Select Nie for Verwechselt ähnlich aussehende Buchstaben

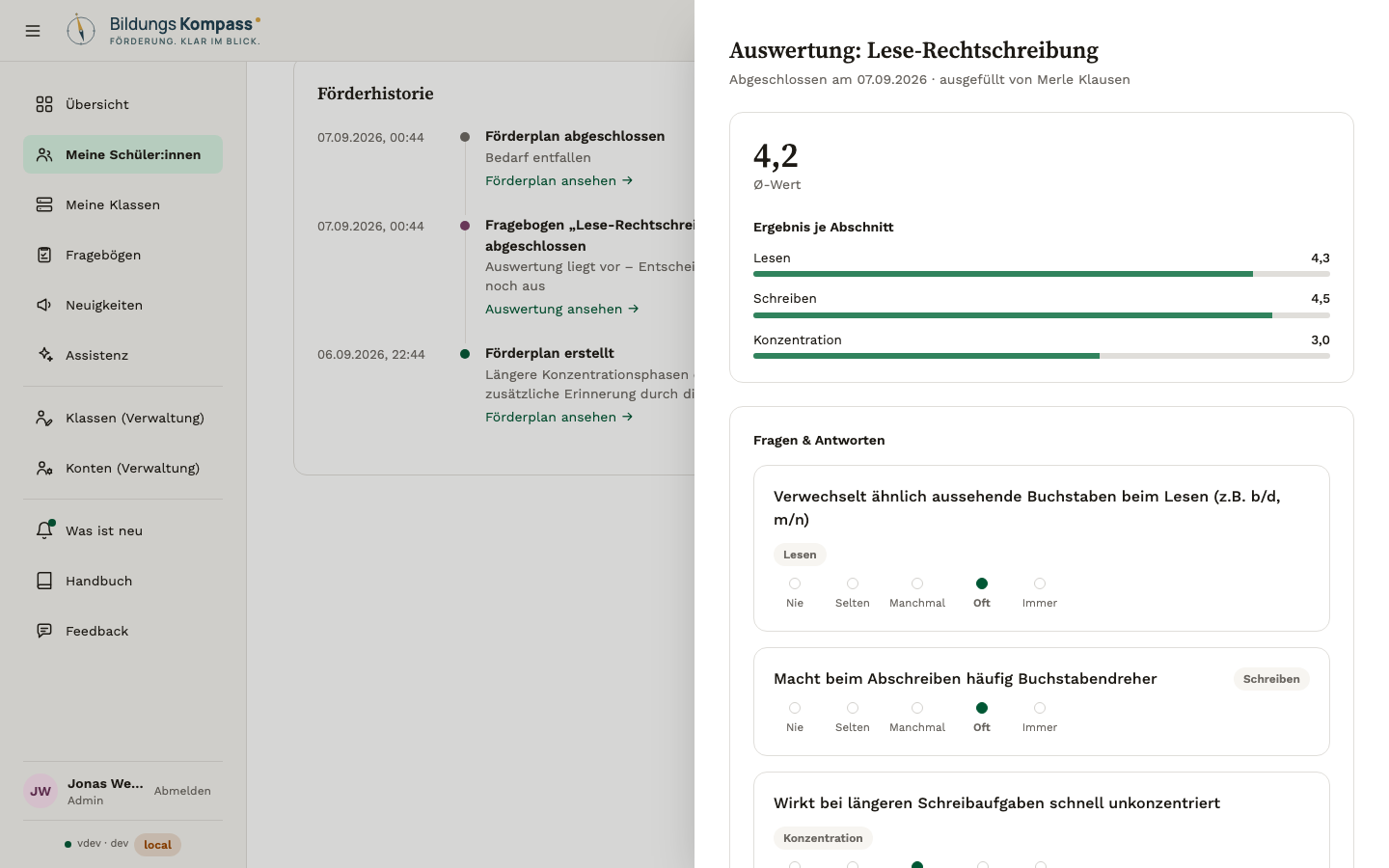(x=795, y=583)
